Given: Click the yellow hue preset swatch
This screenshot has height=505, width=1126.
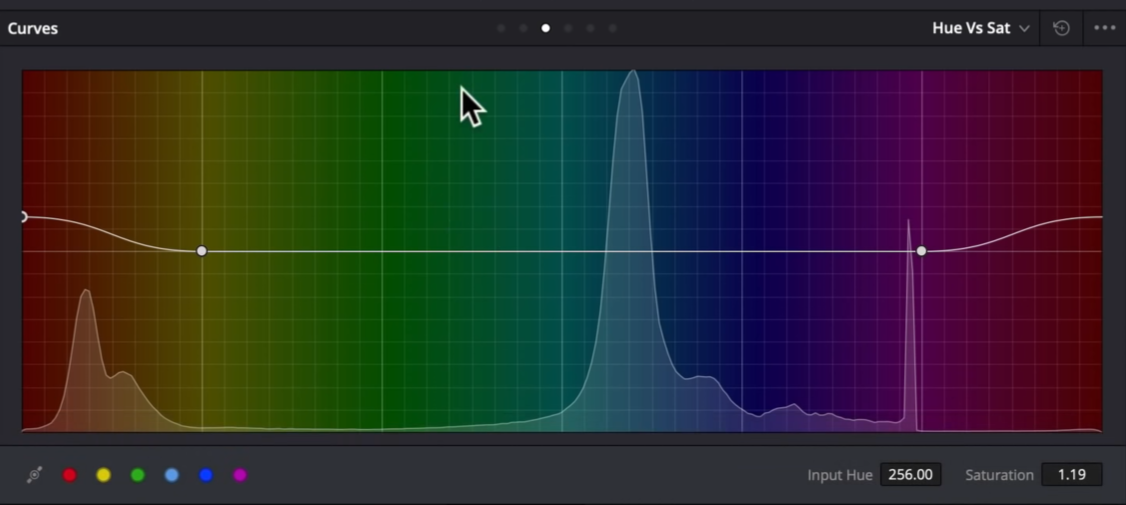Looking at the screenshot, I should [x=103, y=475].
